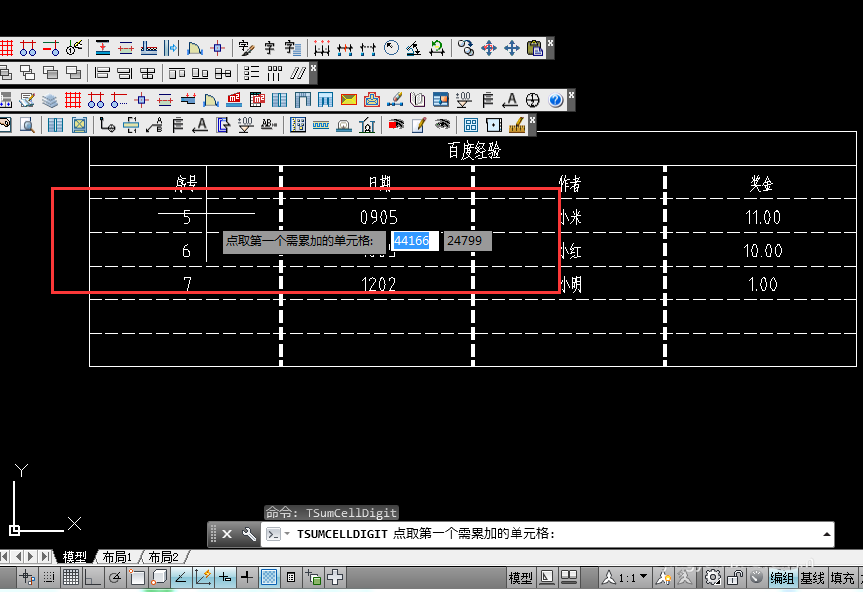Click the quick view layouts icon in status bar
The height and width of the screenshot is (592, 863).
pyautogui.click(x=569, y=577)
